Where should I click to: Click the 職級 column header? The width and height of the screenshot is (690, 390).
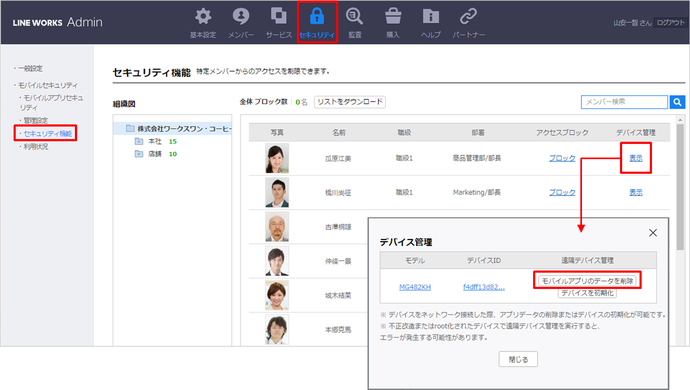404,132
